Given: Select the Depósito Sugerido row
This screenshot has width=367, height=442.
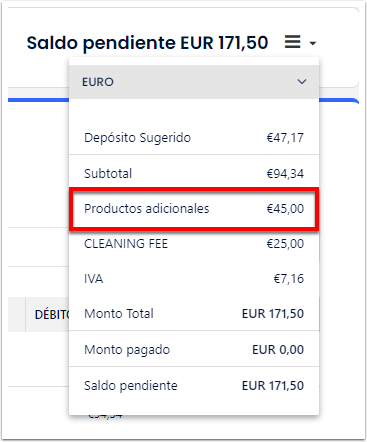Looking at the screenshot, I should coord(194,137).
